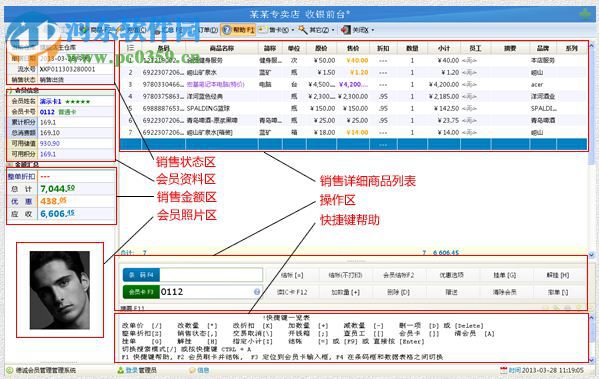Select the 青岛啤酒-原浆黑啤 product row
The image size is (599, 379).
(x=354, y=120)
